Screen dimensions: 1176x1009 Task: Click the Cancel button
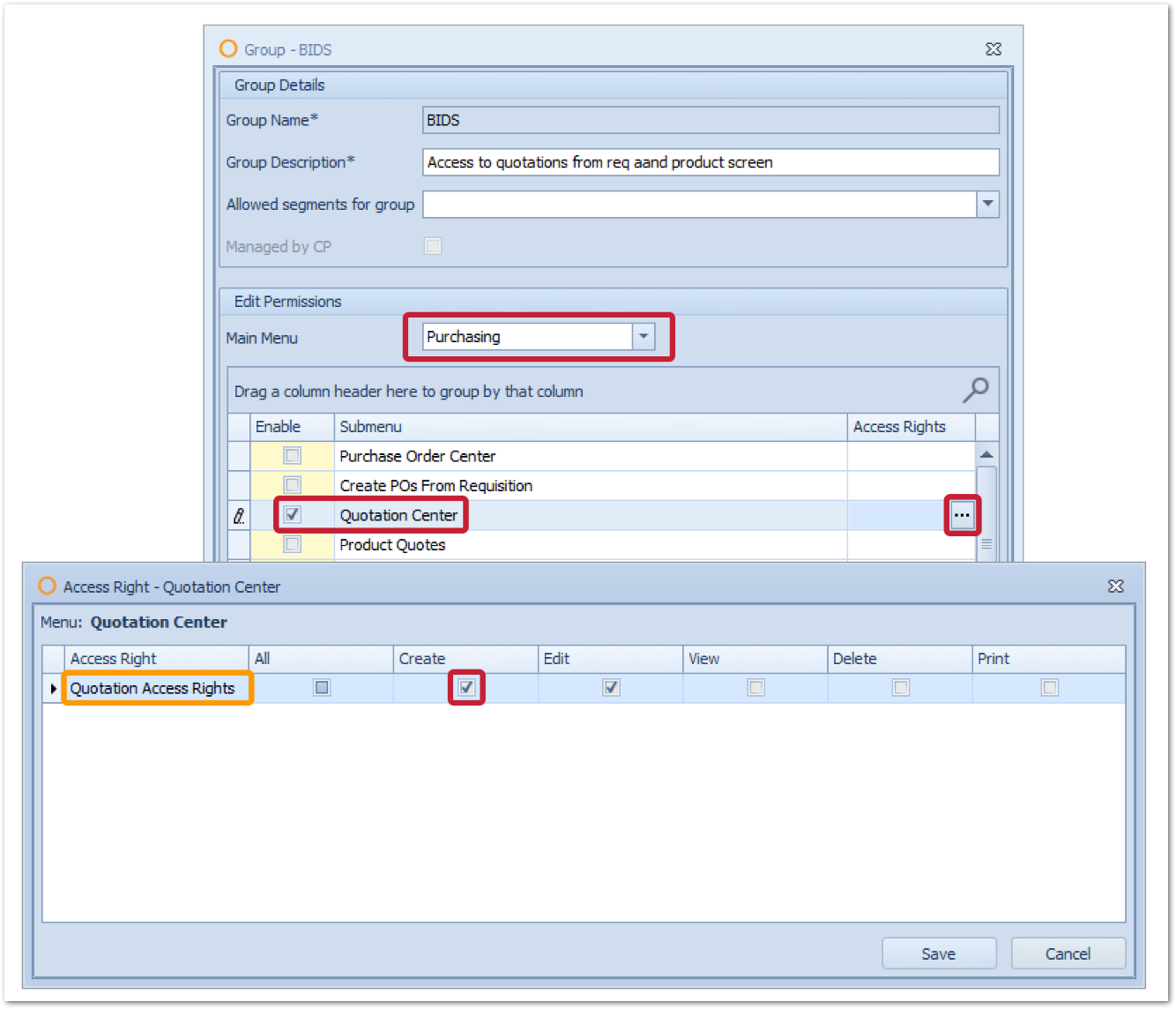click(x=1068, y=953)
